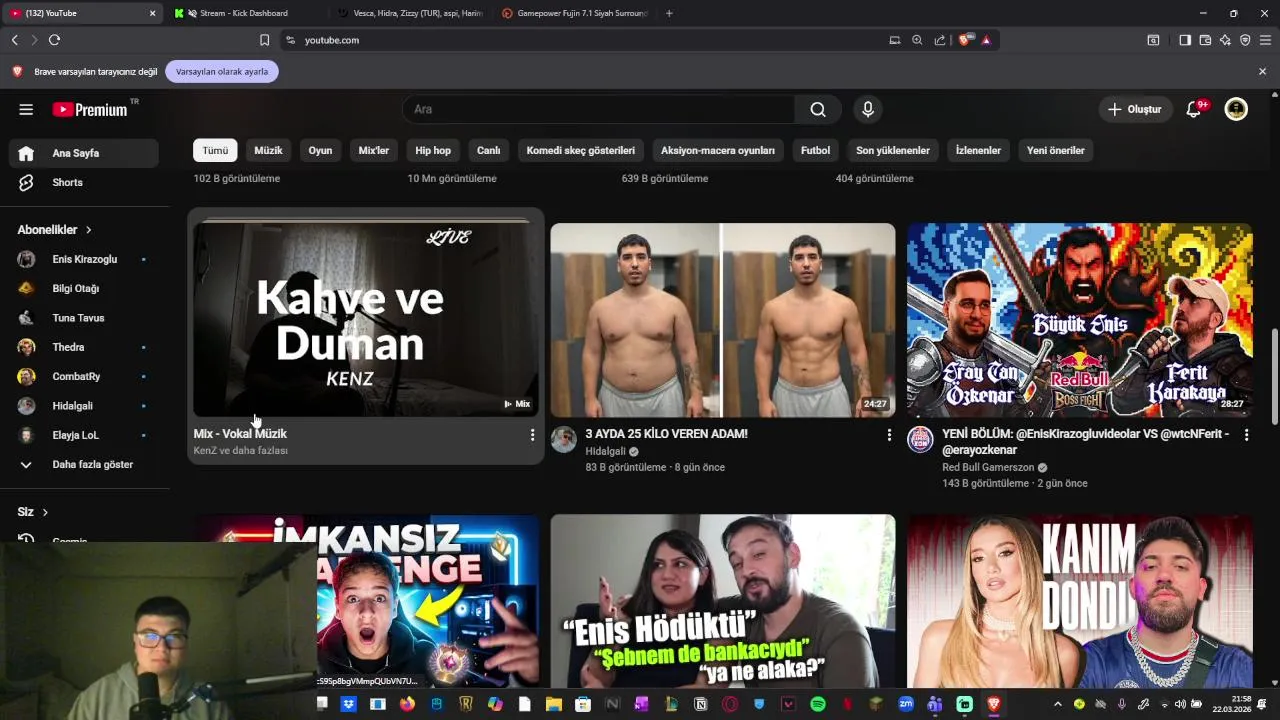Open Leo AI sparkle icon
The height and width of the screenshot is (720, 1280).
pyautogui.click(x=1225, y=40)
